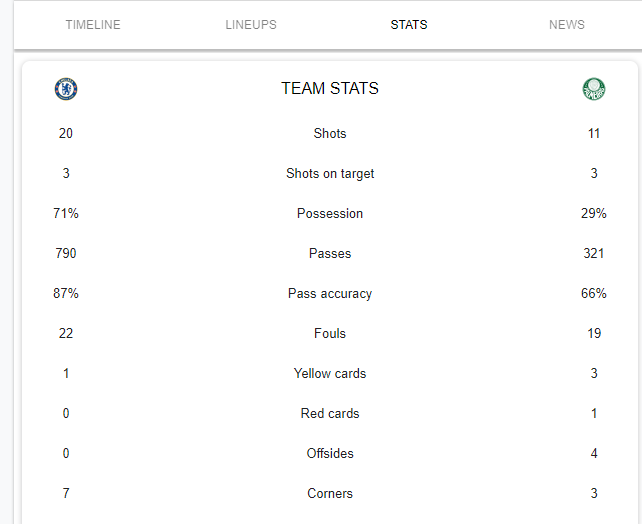
Task: Click Palmeiras' 29% possession value
Action: pyautogui.click(x=594, y=214)
